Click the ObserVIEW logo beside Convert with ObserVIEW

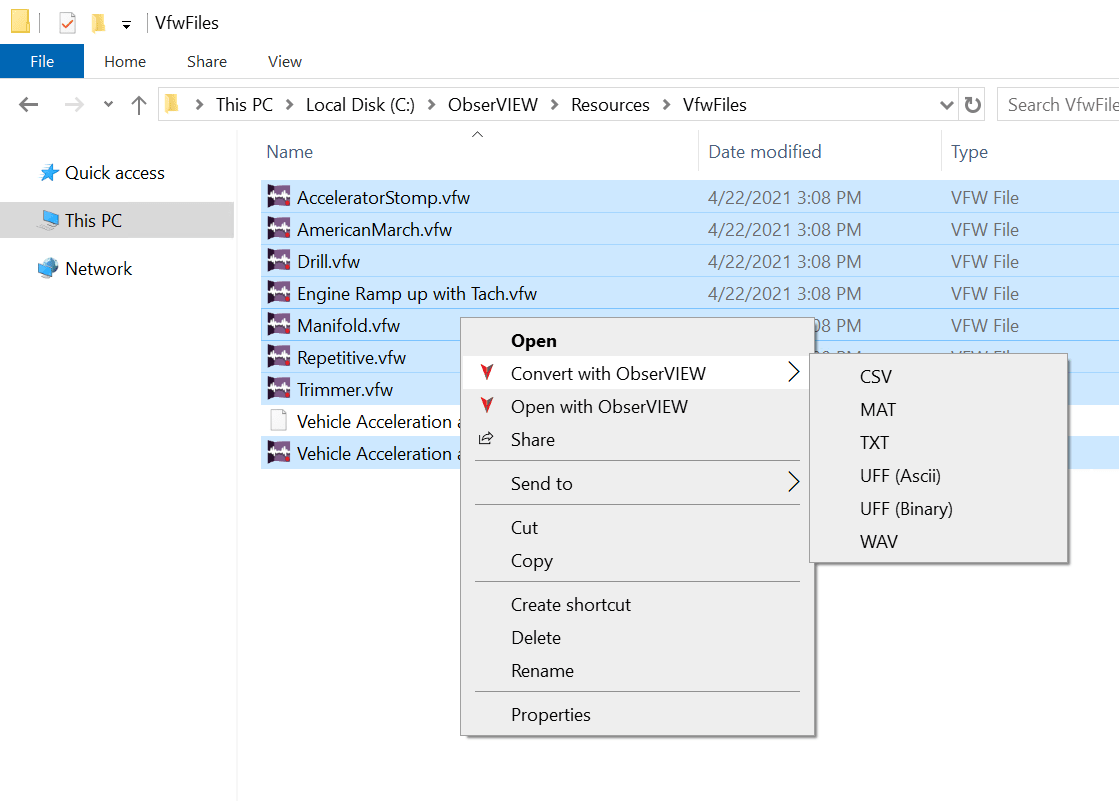point(487,372)
